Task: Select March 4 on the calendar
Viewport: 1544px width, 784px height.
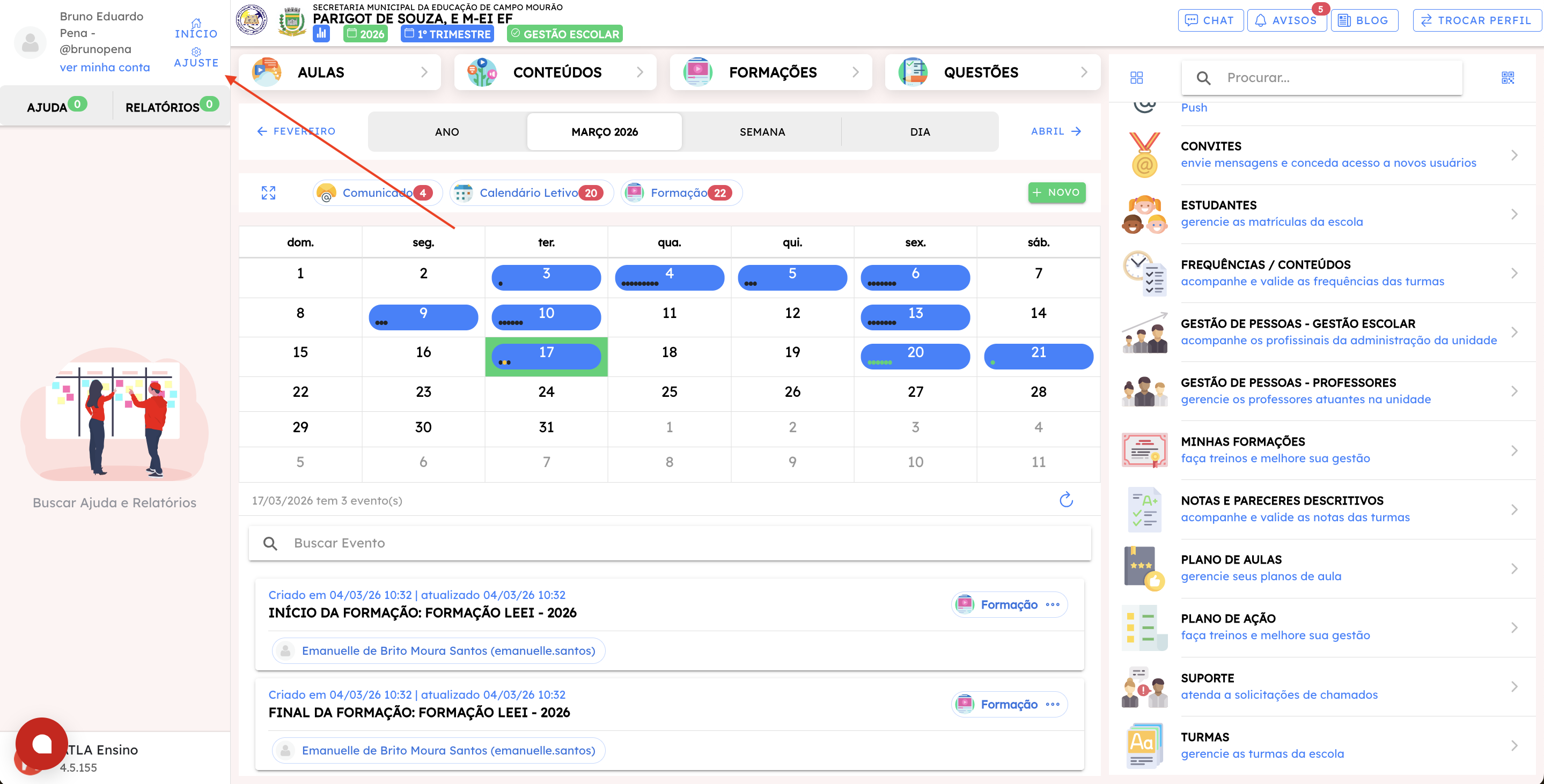Action: click(x=669, y=277)
